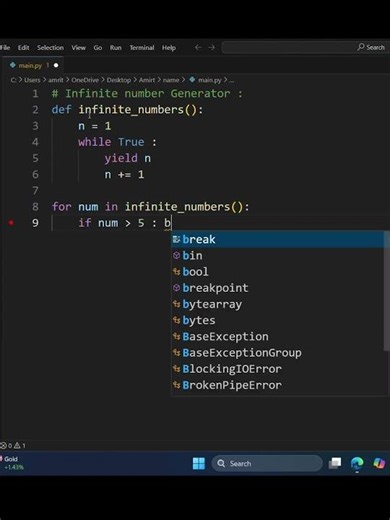Screen dimensions: 390x520
Task: Click the function icon beside breakpoint
Action: [177, 288]
